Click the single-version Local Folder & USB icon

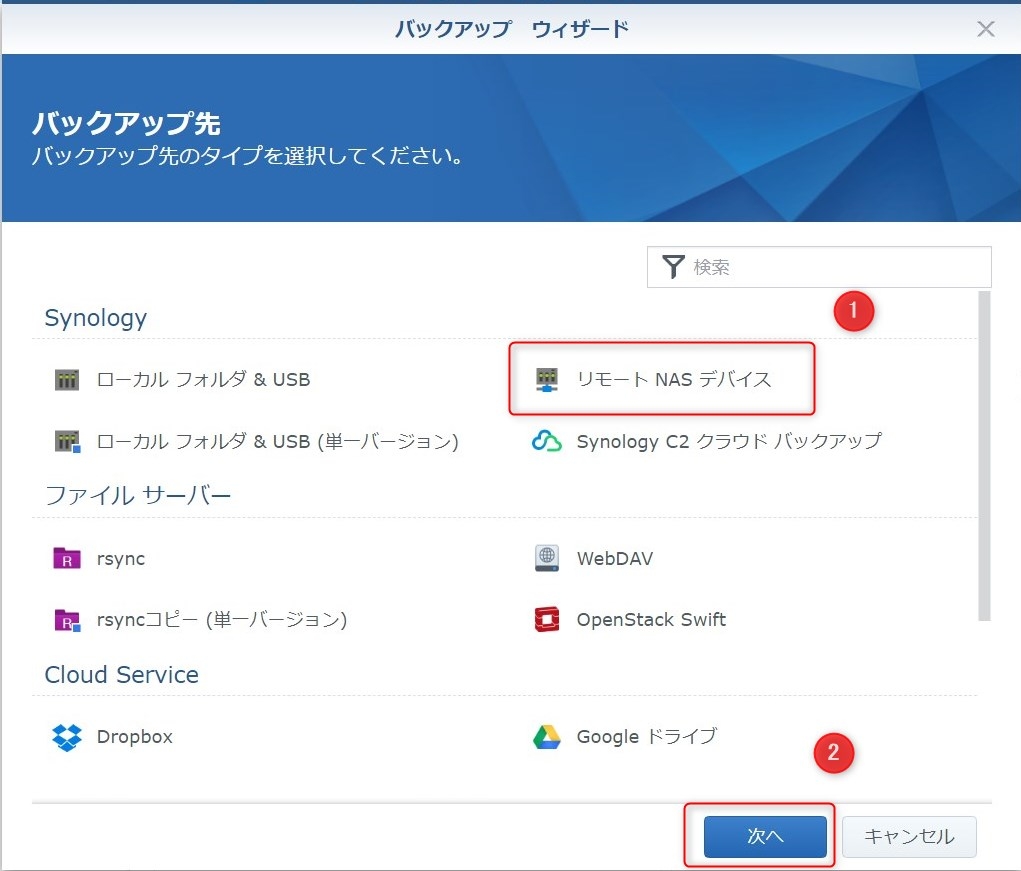66,441
